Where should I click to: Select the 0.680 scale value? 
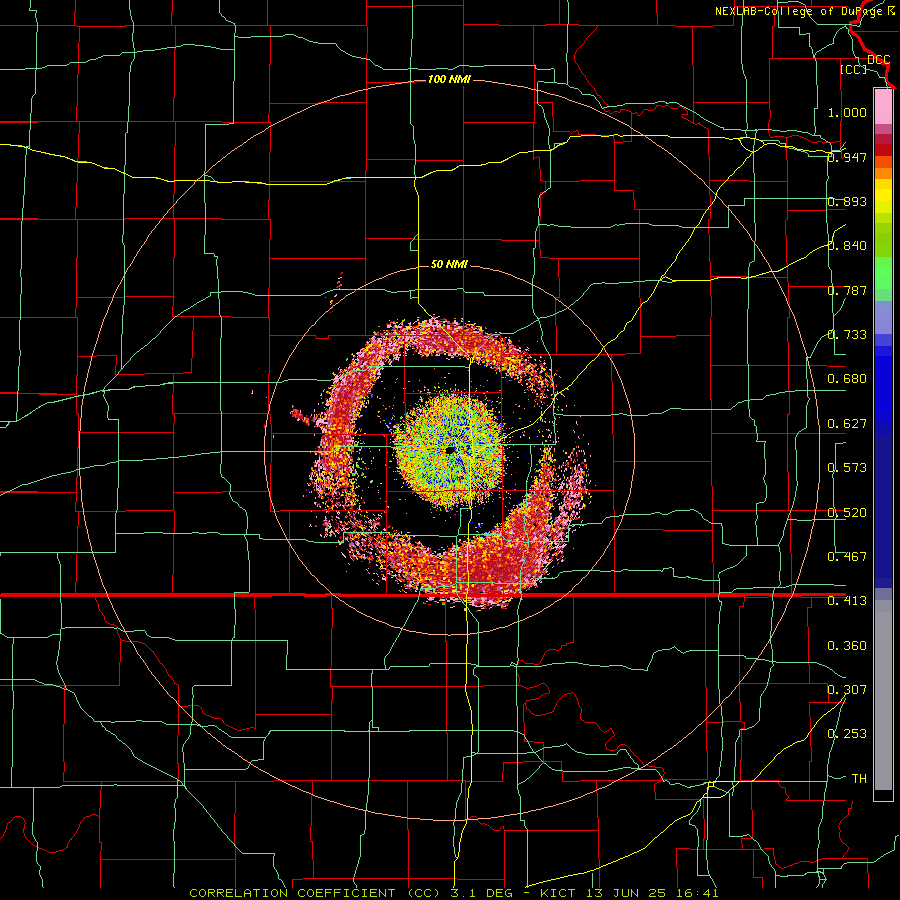coord(847,379)
